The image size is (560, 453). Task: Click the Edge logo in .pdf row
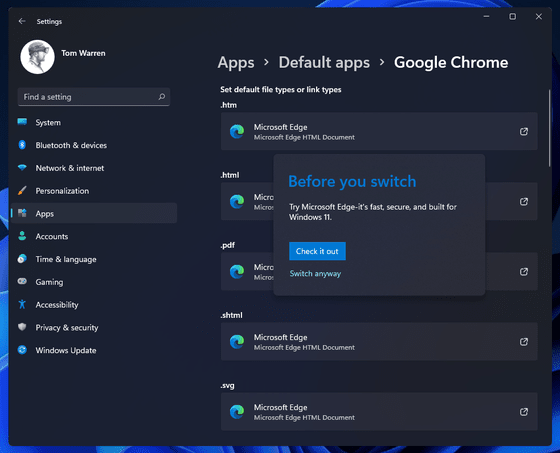[x=237, y=272]
